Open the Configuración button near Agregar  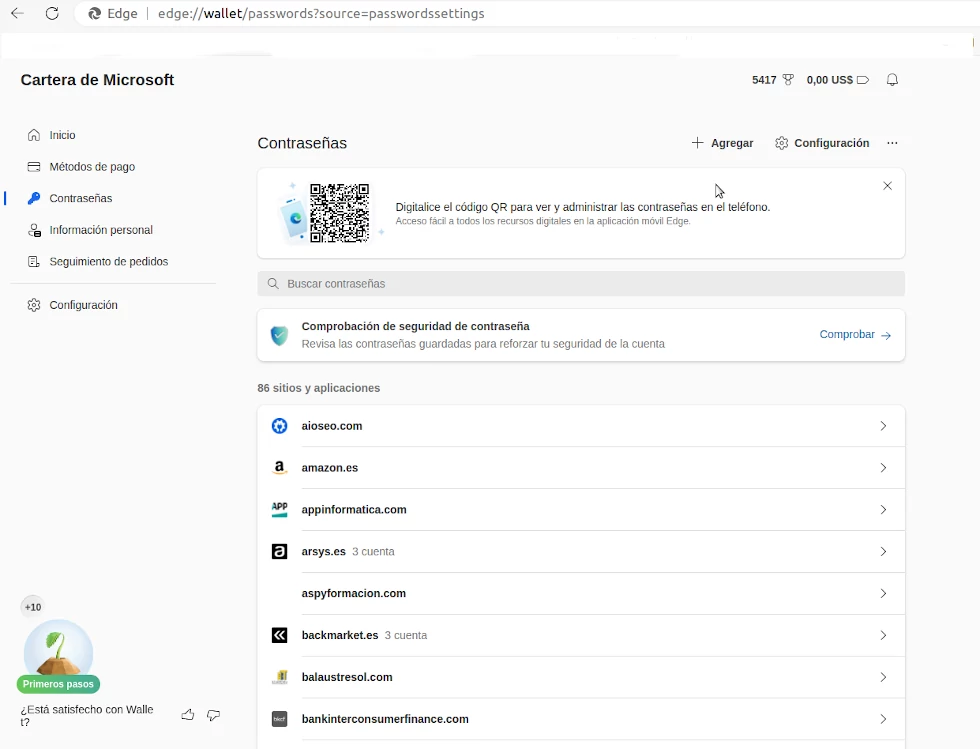click(x=822, y=143)
